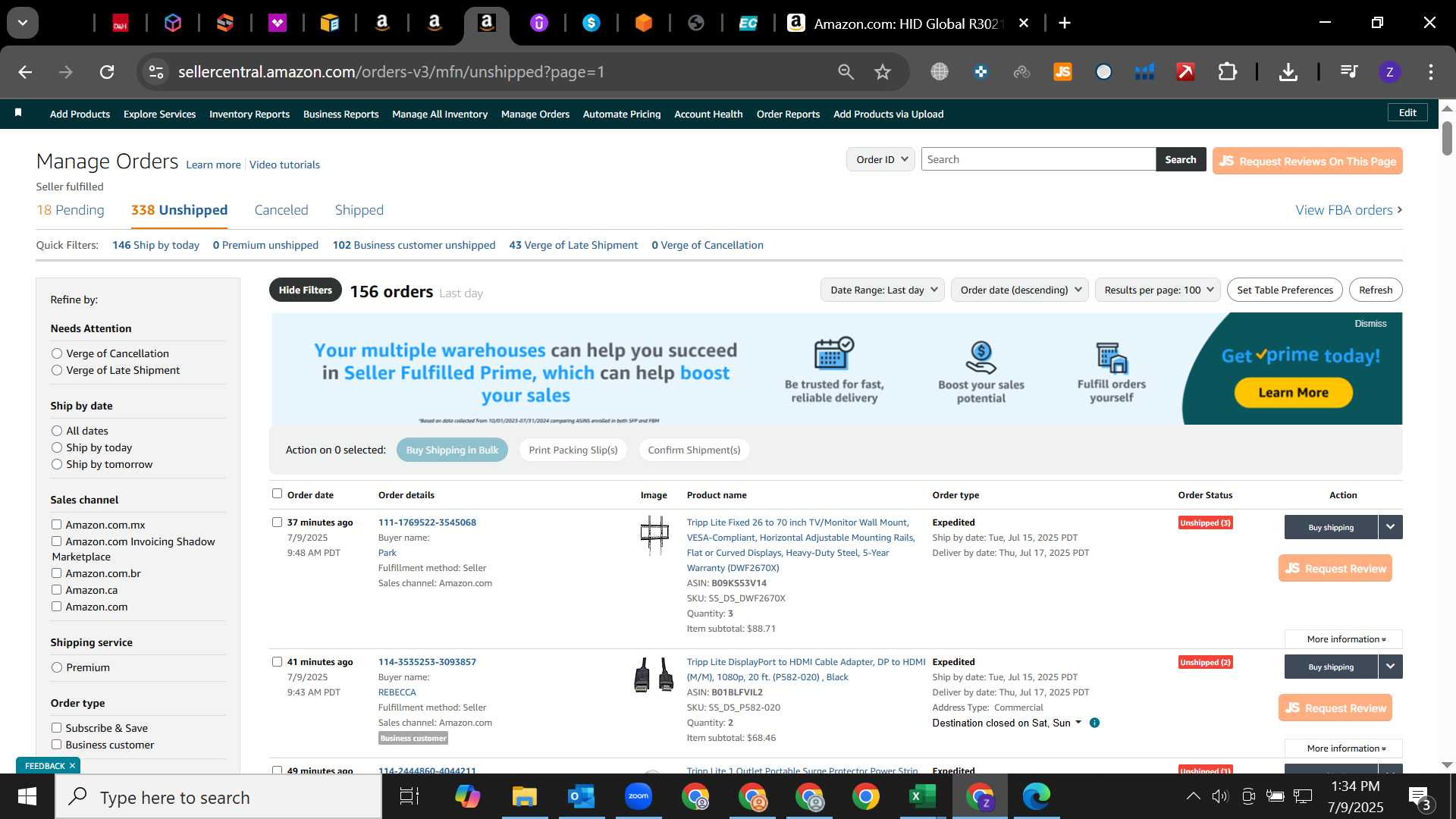Image resolution: width=1456 pixels, height=819 pixels.
Task: Dismiss the Seller Fulfilled Prime banner
Action: pos(1370,323)
